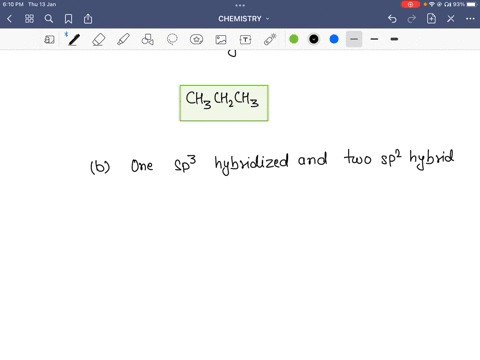Select the thickest stroke width
This screenshot has height=360, width=480.
(x=394, y=39)
